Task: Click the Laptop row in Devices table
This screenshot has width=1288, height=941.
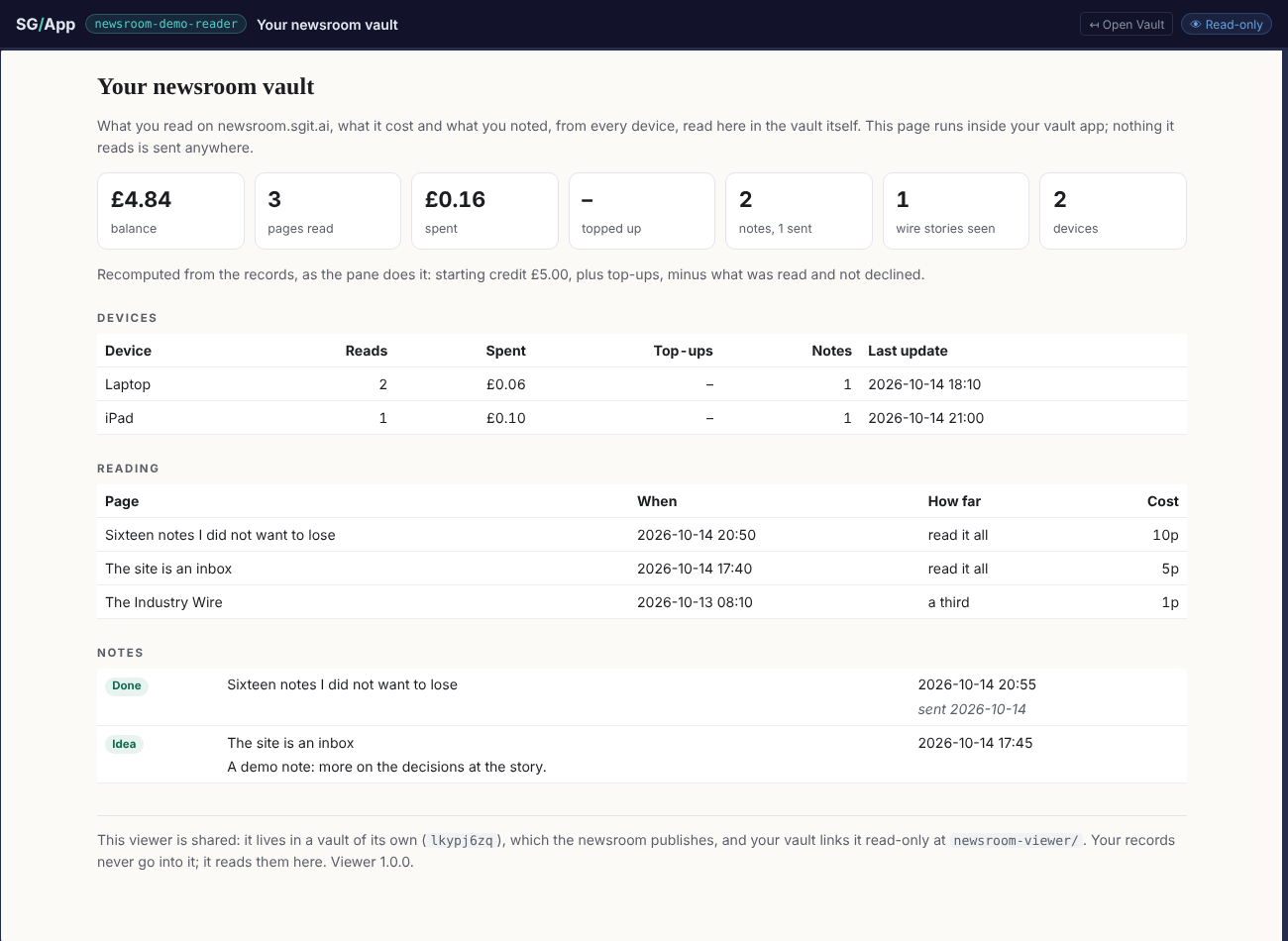Action: point(642,384)
